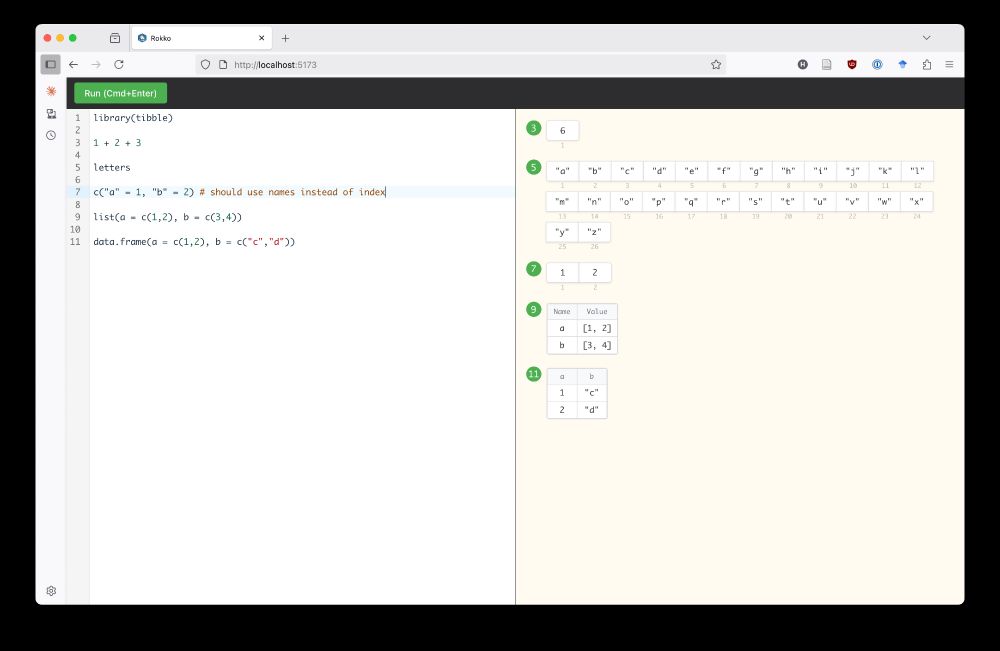Click the "z" cell in letters output

594,232
